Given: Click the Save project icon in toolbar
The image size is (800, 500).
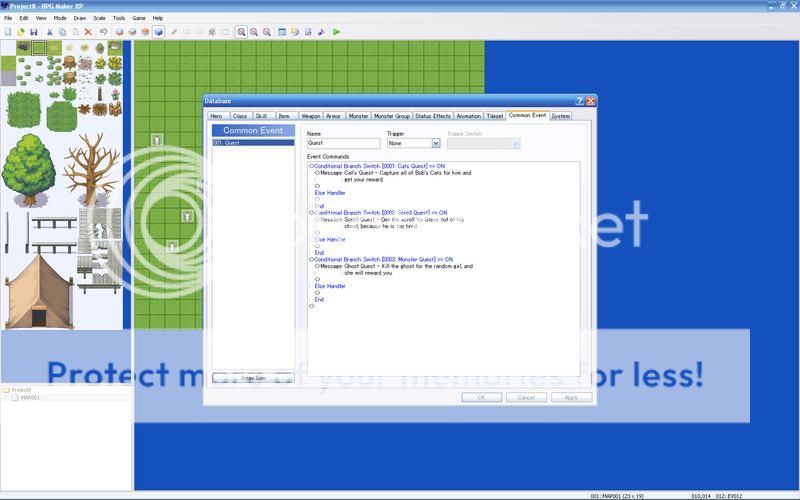Looking at the screenshot, I should tap(33, 32).
